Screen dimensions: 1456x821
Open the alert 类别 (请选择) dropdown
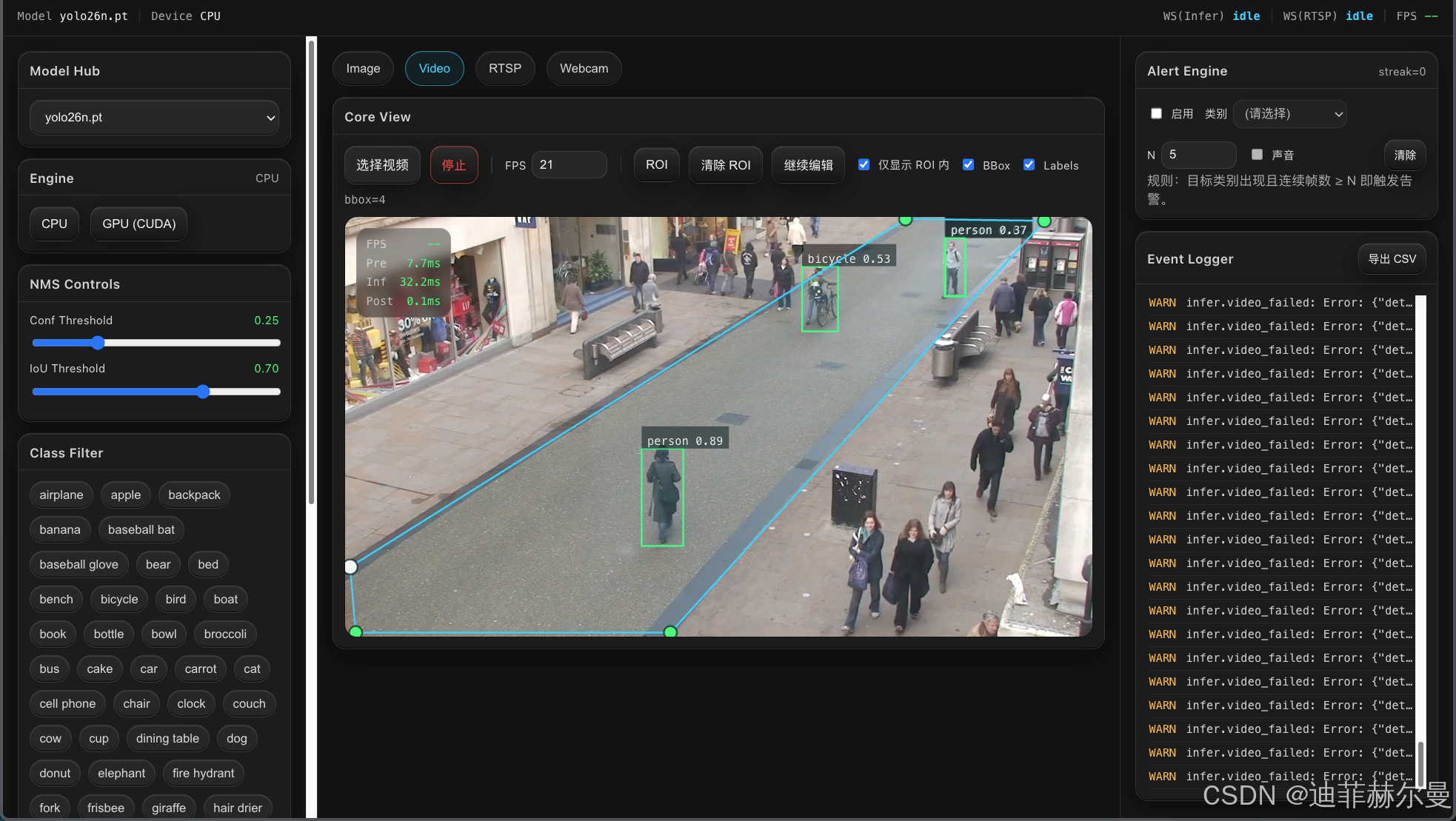[x=1291, y=113]
